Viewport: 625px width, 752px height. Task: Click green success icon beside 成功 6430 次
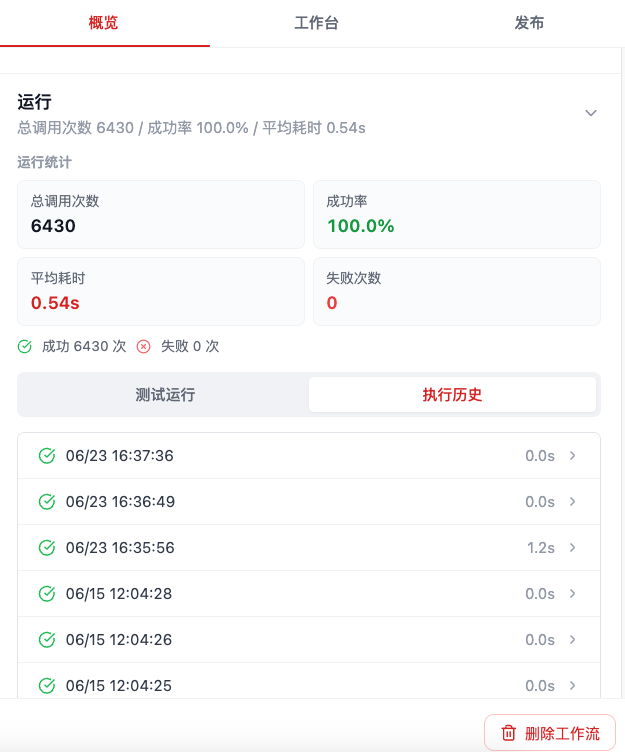point(24,346)
